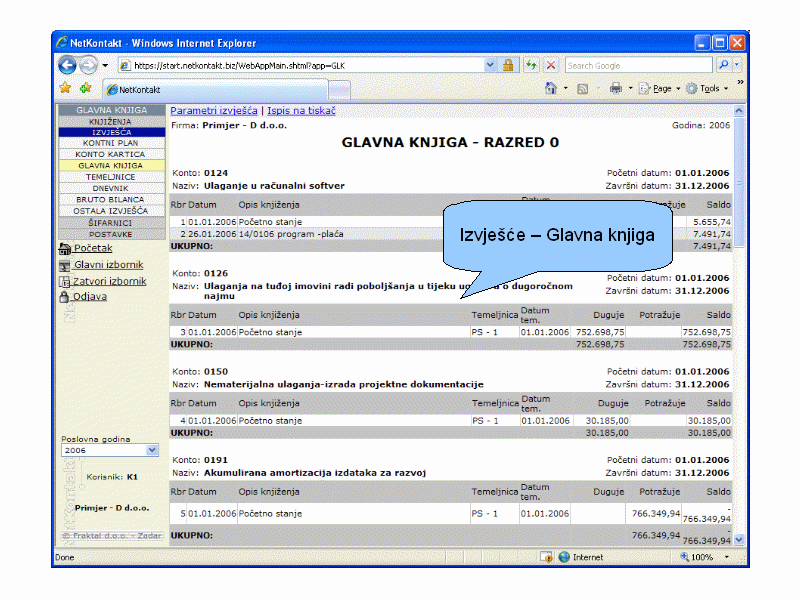Click the Refresh page icon
The image size is (800, 600).
532,65
